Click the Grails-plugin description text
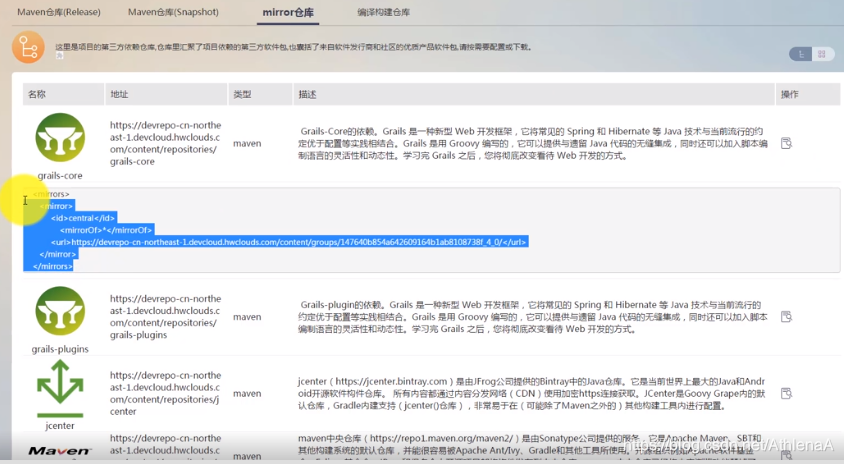Image resolution: width=844 pixels, height=464 pixels. click(533, 317)
